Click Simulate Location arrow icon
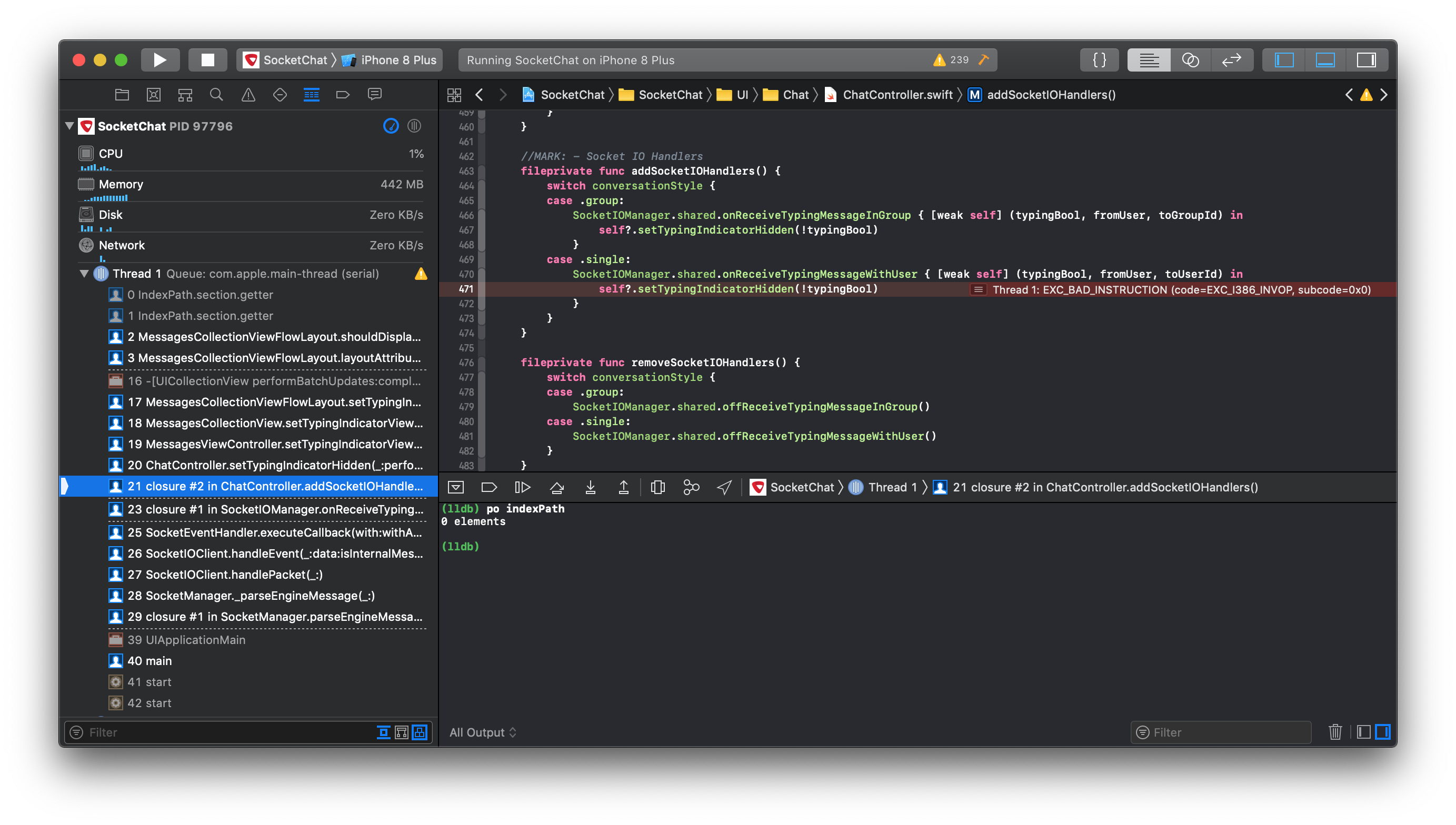Viewport: 1456px width, 825px height. point(724,487)
